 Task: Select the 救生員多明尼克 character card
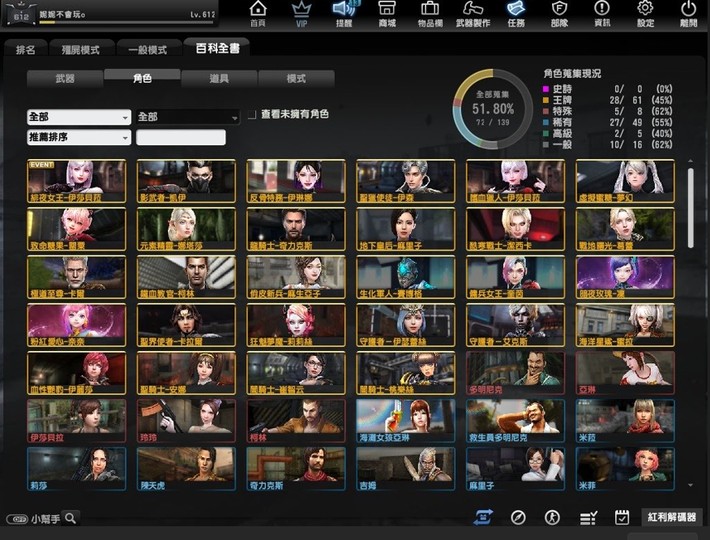[515, 421]
